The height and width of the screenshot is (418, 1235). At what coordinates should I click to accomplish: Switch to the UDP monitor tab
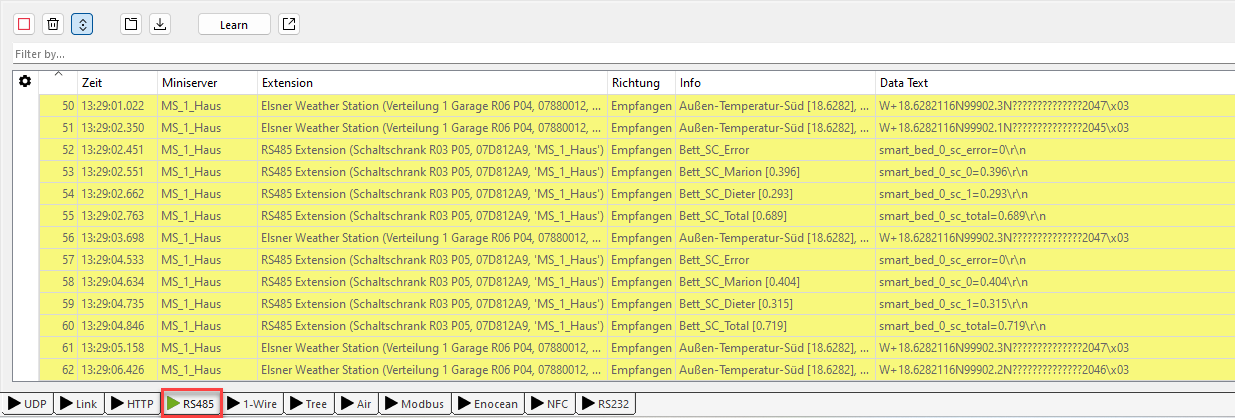coord(27,404)
